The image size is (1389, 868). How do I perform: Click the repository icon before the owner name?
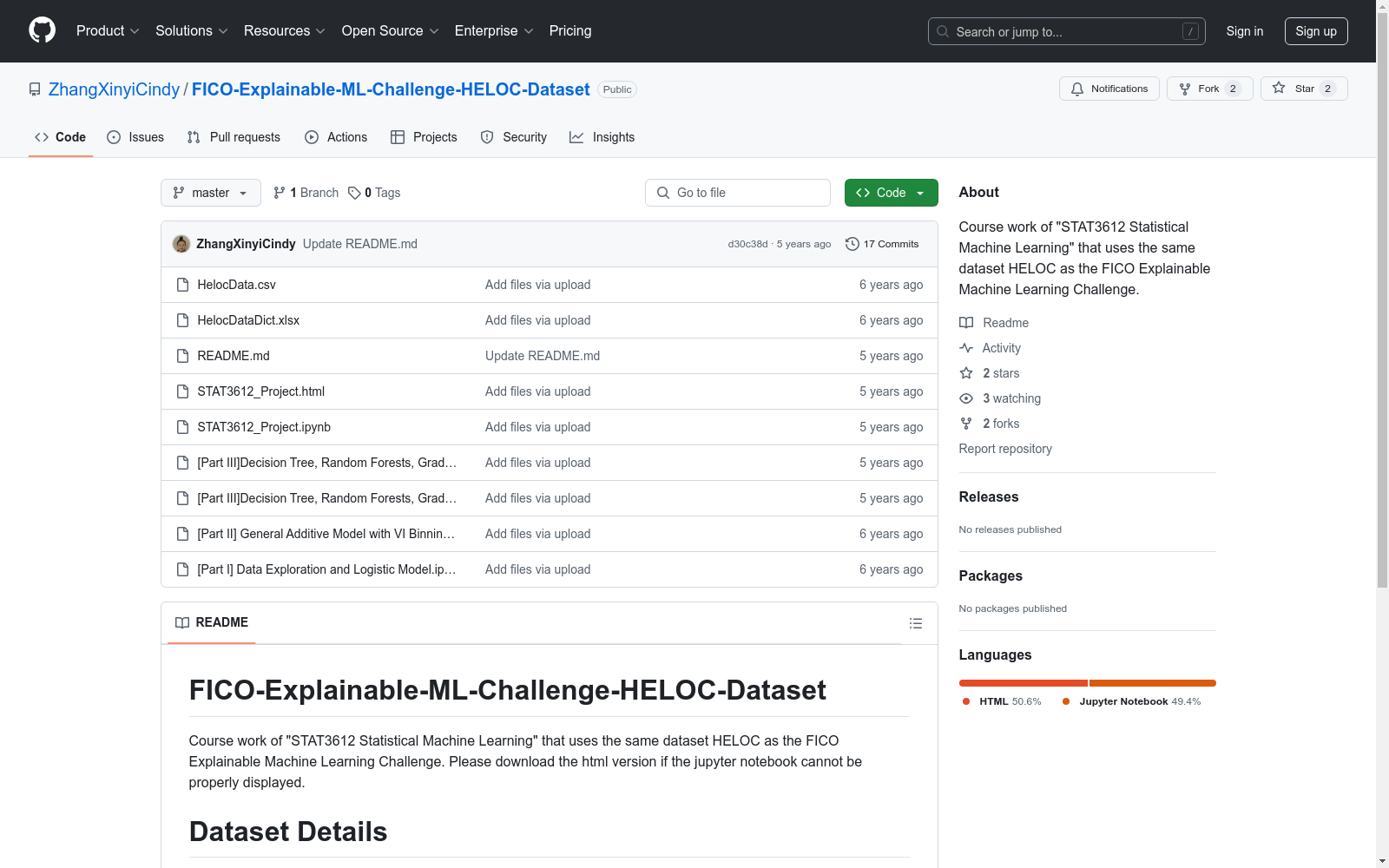(35, 89)
